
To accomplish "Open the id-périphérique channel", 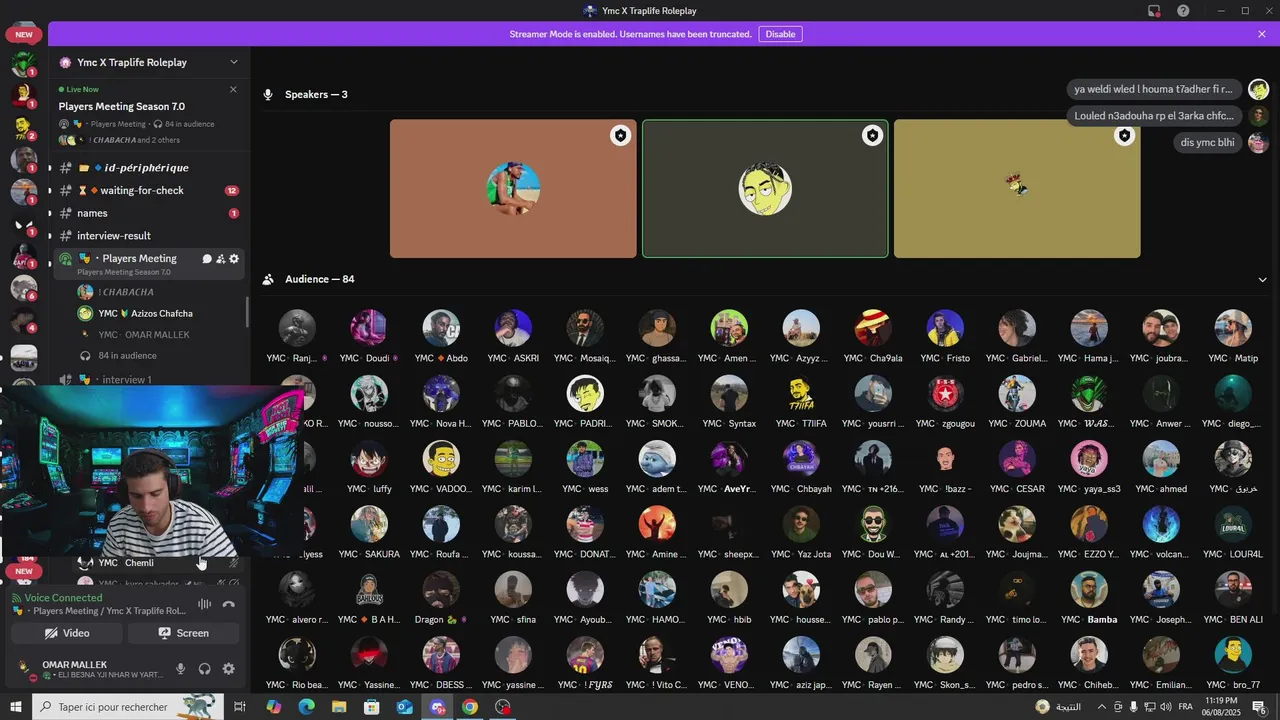I will [x=146, y=168].
